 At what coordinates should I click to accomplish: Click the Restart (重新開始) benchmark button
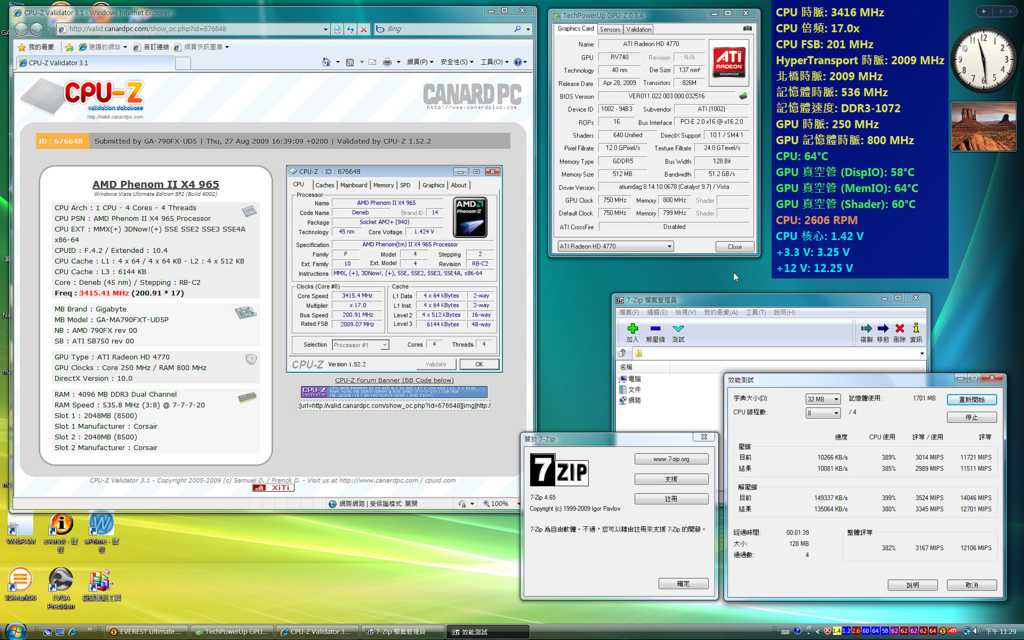click(x=972, y=399)
